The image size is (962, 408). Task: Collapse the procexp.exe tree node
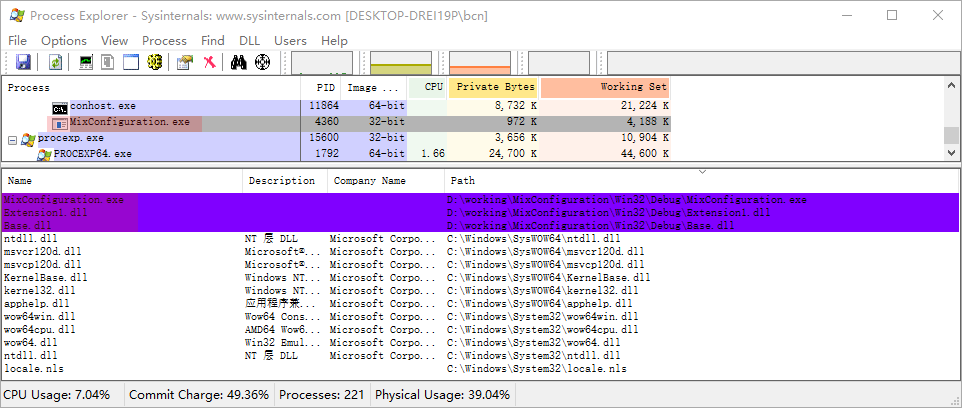[x=12, y=140]
